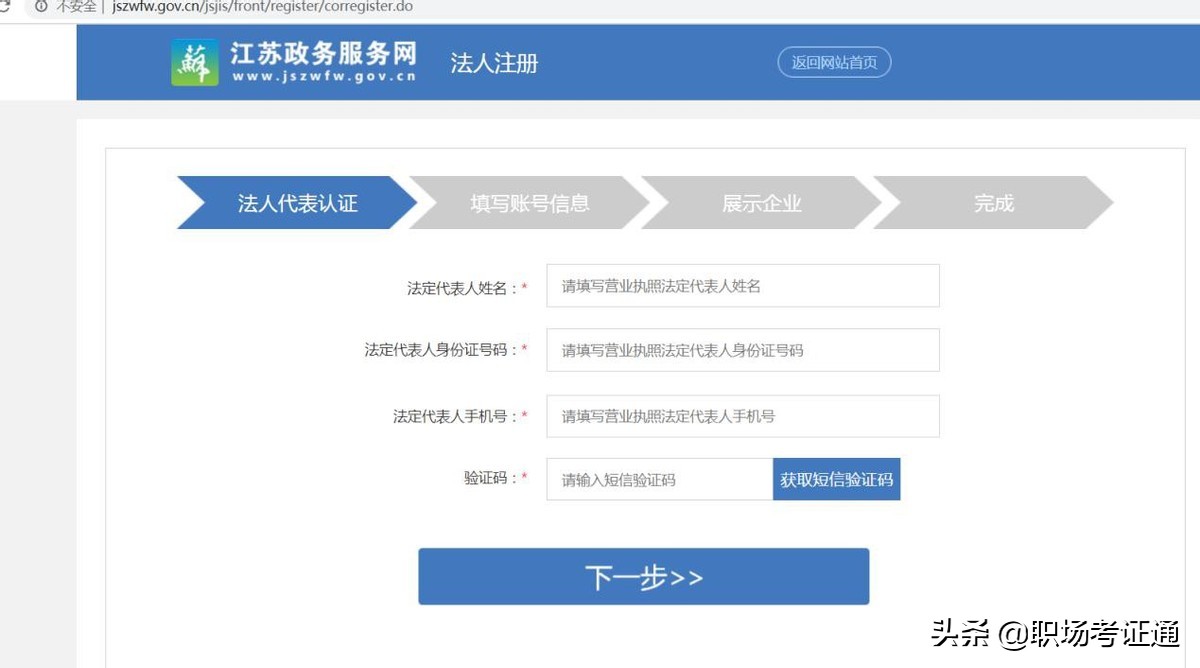Click the 江苏政务服务网 site title
1200x668 pixels.
(x=323, y=53)
